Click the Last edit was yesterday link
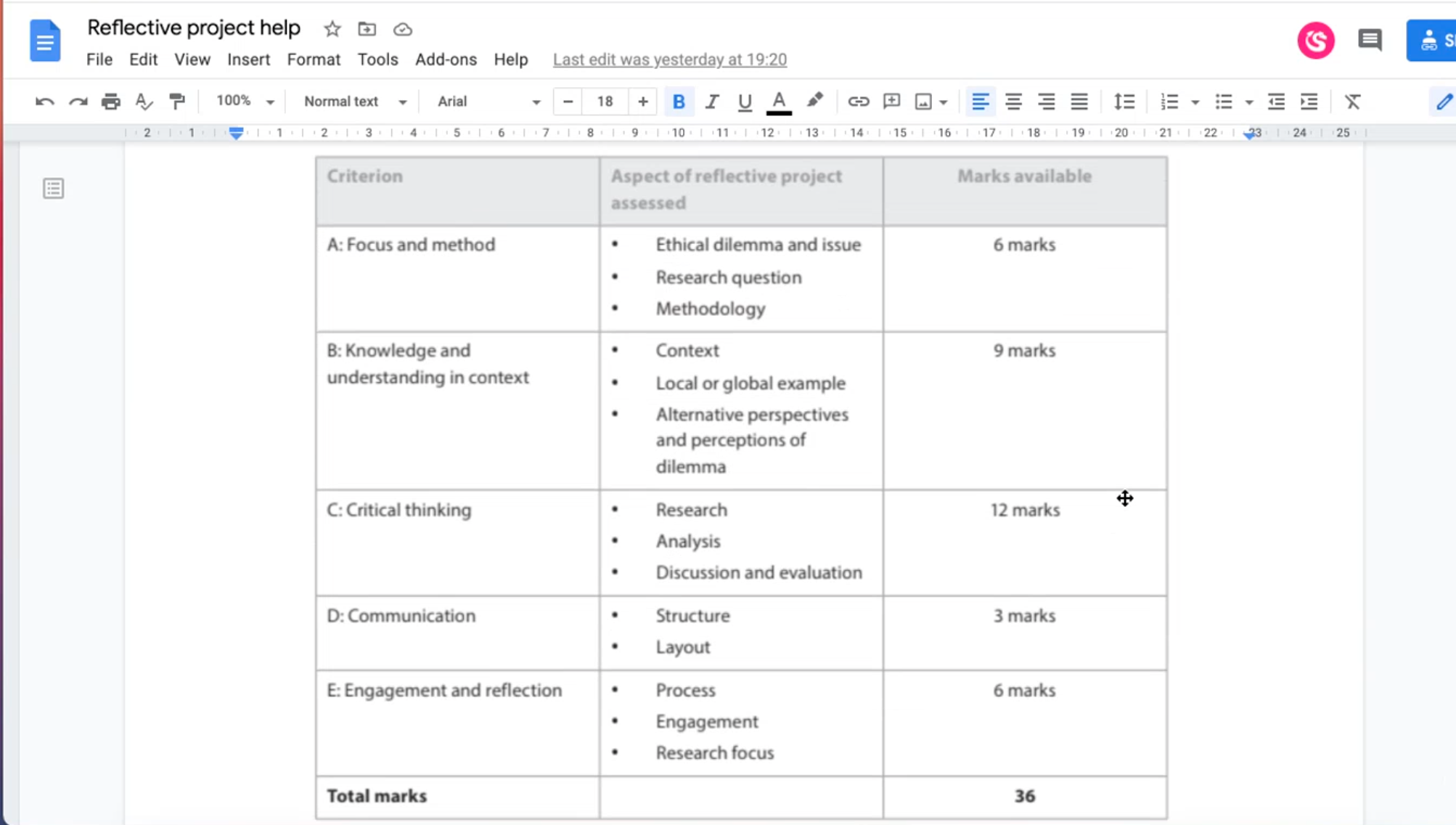Viewport: 1456px width, 825px height. 669,60
